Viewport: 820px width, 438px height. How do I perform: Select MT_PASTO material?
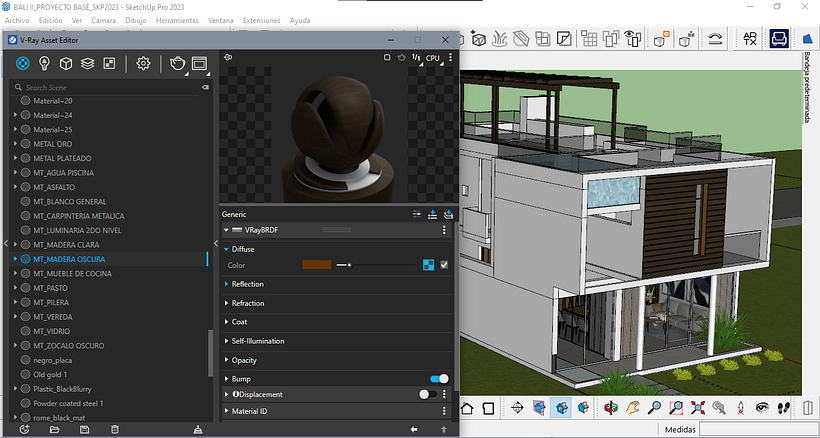[50, 288]
